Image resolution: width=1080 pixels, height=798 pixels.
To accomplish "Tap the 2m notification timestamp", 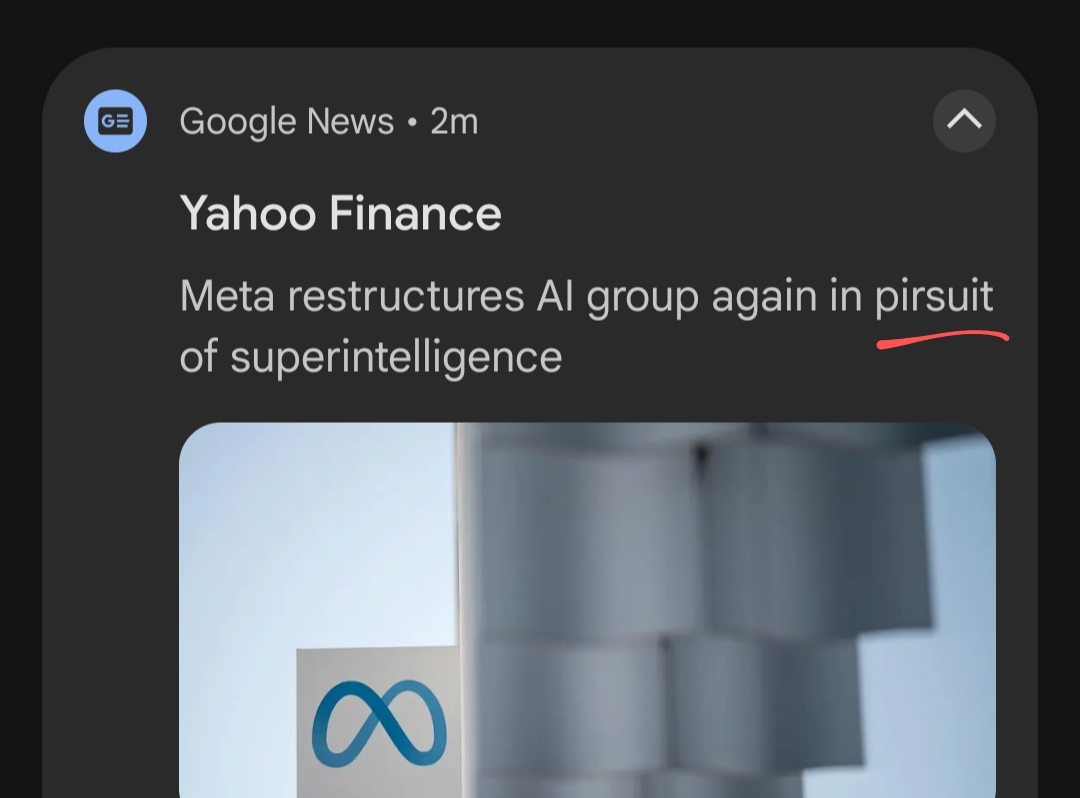I will click(454, 122).
